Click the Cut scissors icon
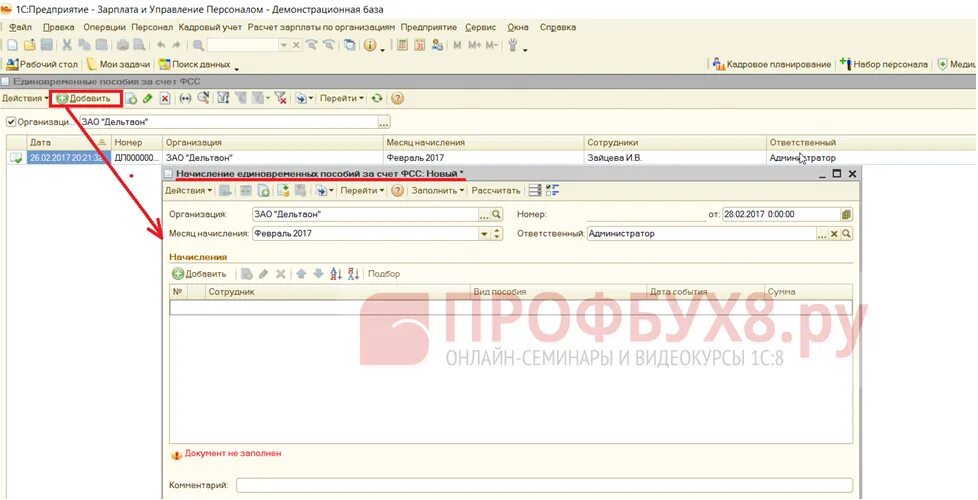The image size is (978, 500). coord(67,45)
